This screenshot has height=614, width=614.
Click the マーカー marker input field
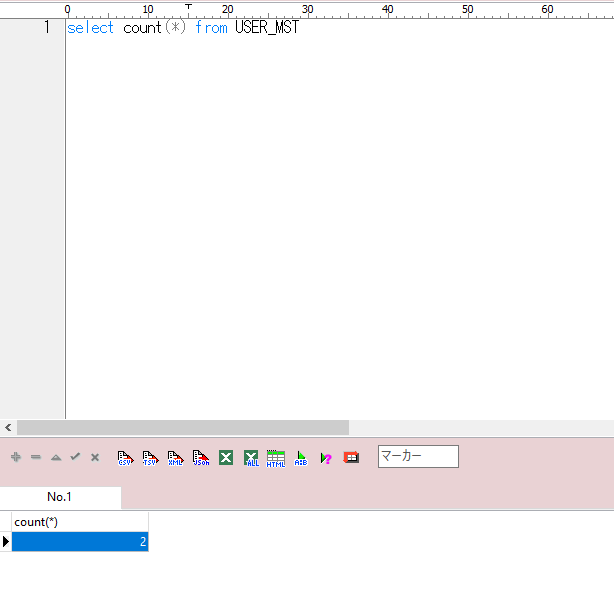coord(418,456)
